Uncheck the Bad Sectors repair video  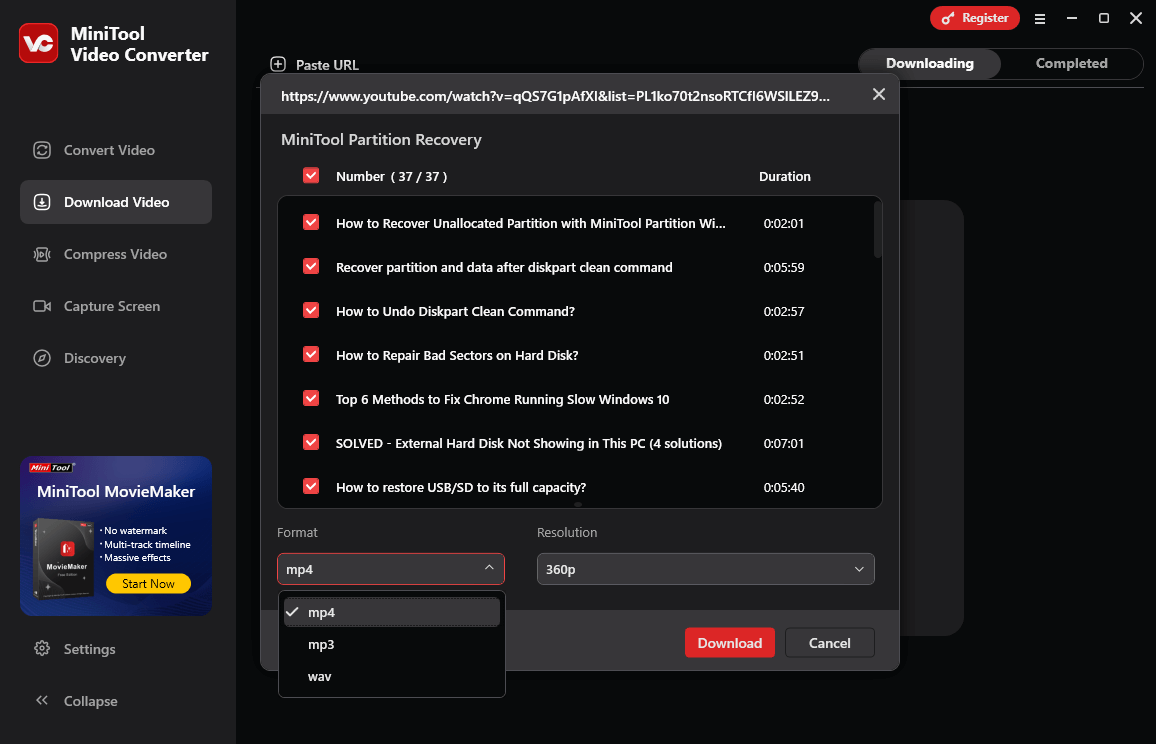tap(311, 354)
